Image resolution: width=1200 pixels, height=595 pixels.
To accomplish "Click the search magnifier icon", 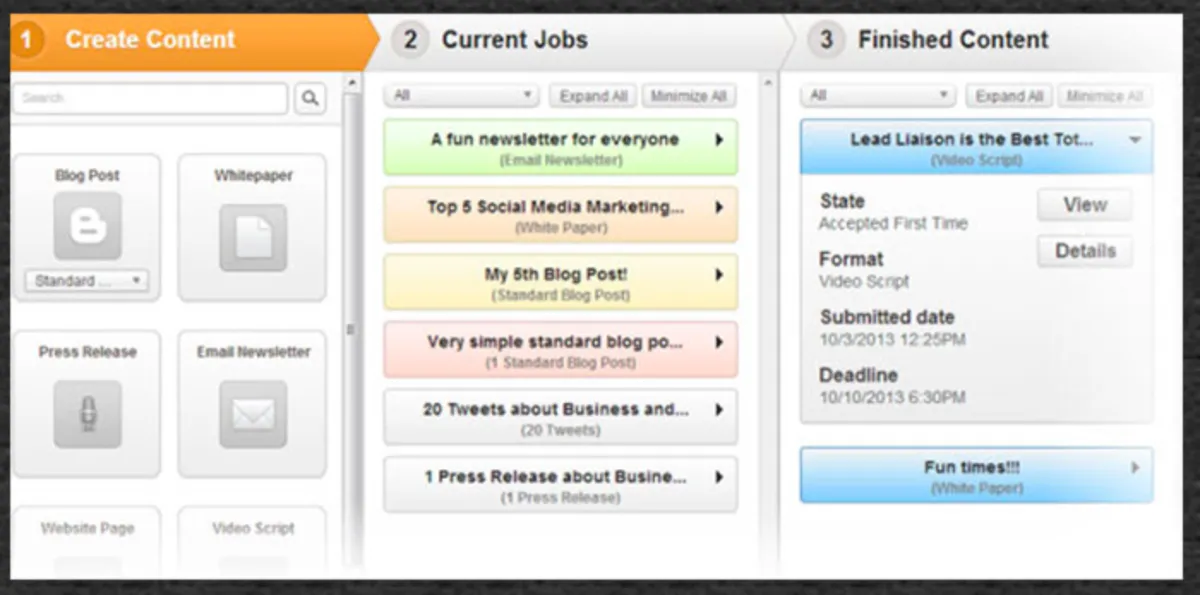I will [310, 98].
